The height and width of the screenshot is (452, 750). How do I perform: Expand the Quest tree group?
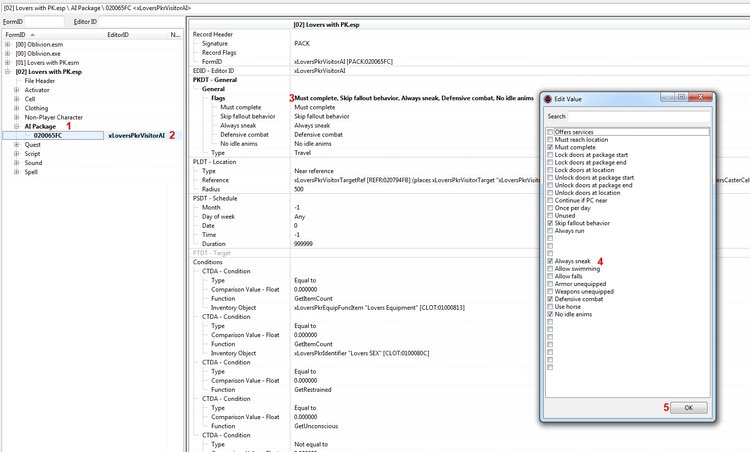[x=17, y=144]
